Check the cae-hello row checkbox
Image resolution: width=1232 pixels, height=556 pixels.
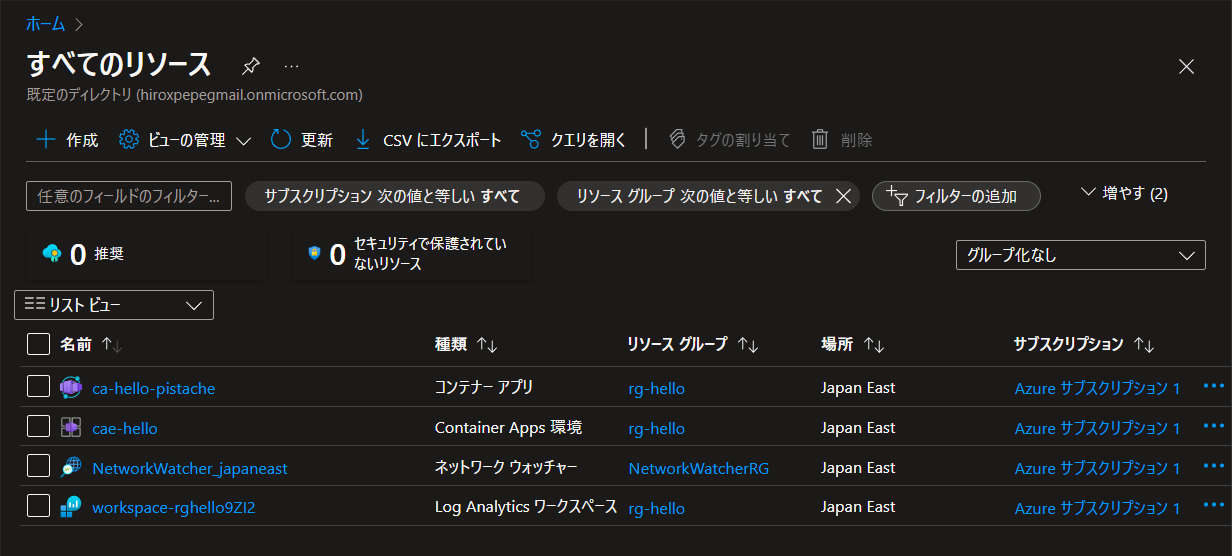(x=38, y=427)
